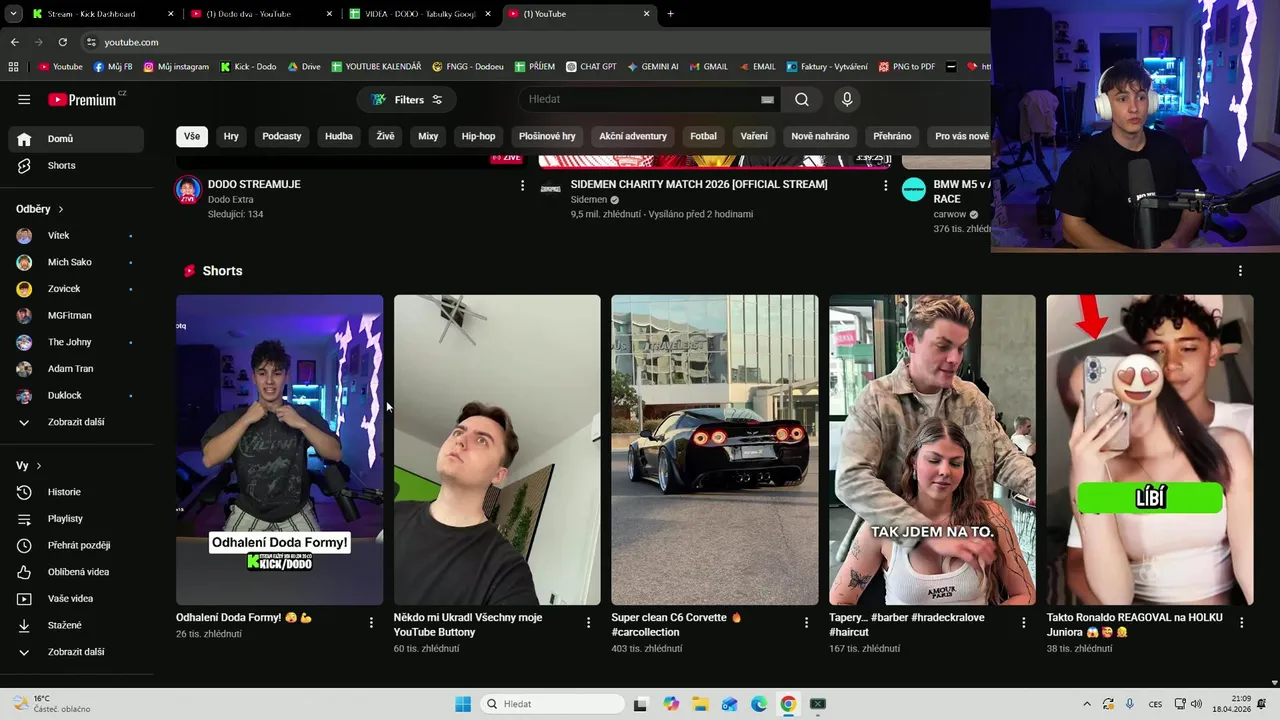Open the Filters extension button
Image resolution: width=1280 pixels, height=720 pixels.
tap(407, 99)
